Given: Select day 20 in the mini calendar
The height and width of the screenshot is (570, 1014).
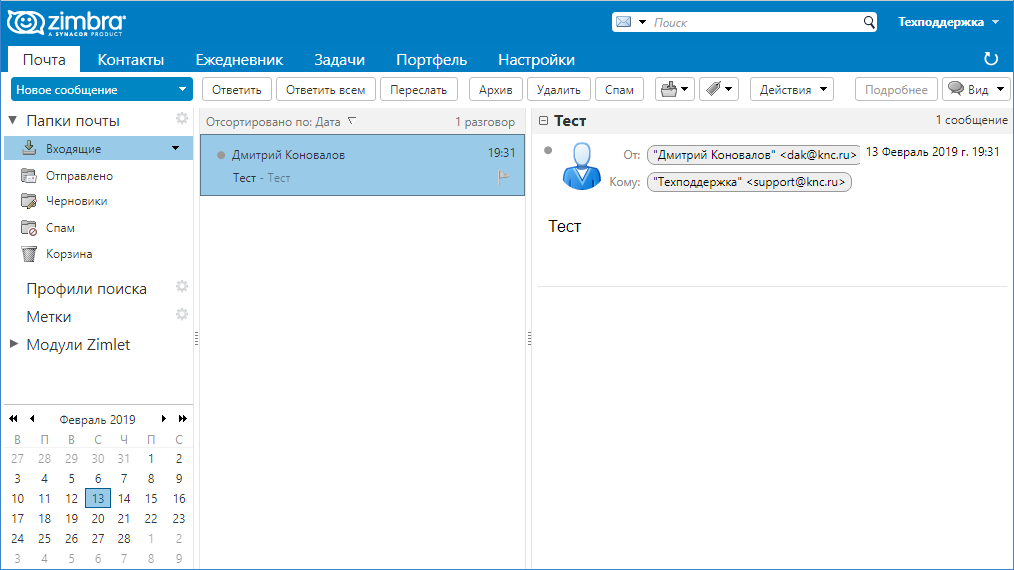Looking at the screenshot, I should pos(98,518).
